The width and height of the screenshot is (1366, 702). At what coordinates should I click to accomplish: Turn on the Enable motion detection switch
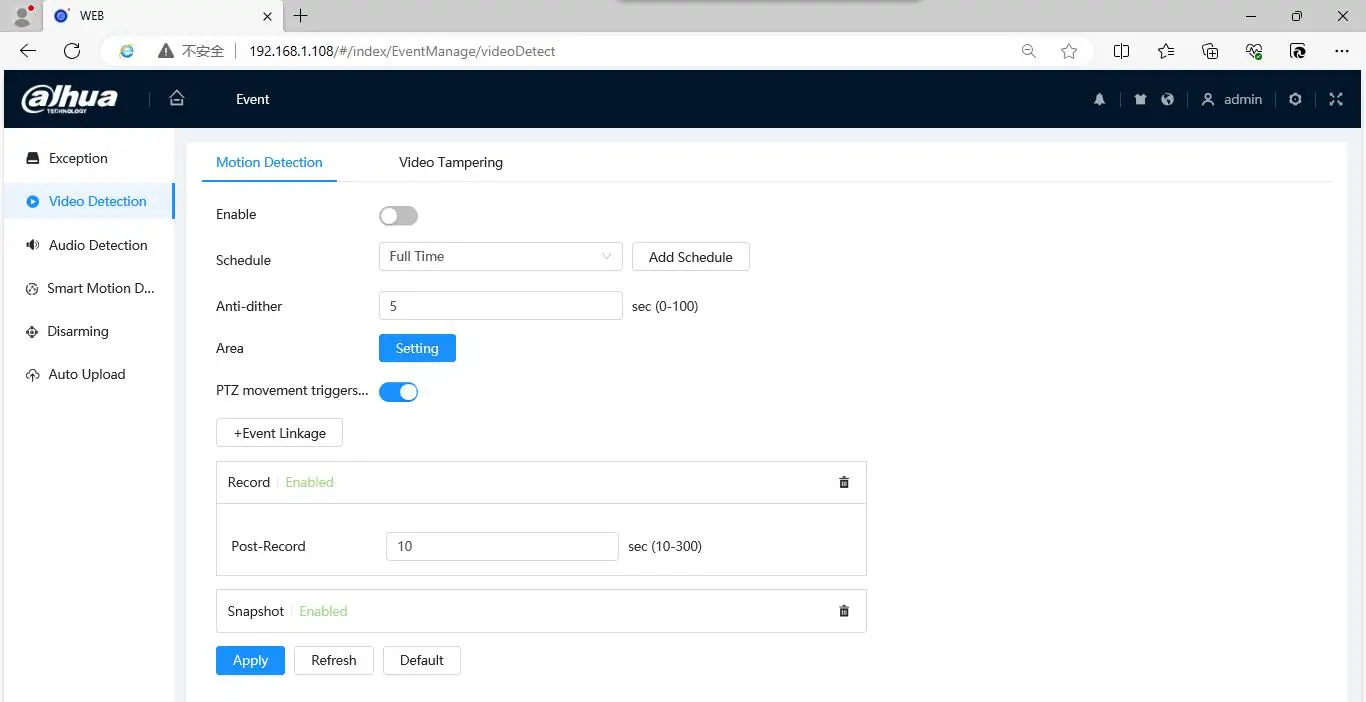pyautogui.click(x=398, y=215)
